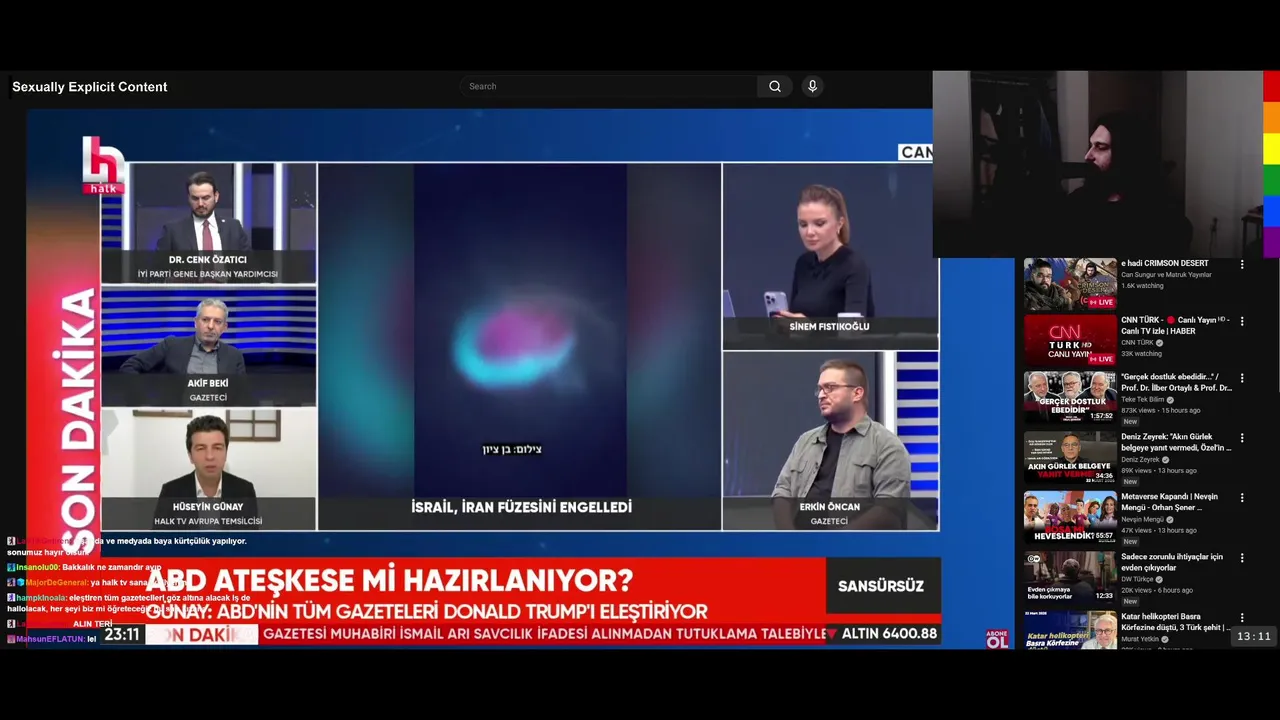Screen dimensions: 1280x720
Task: Click the 34:36 duration badge
Action: [1104, 476]
